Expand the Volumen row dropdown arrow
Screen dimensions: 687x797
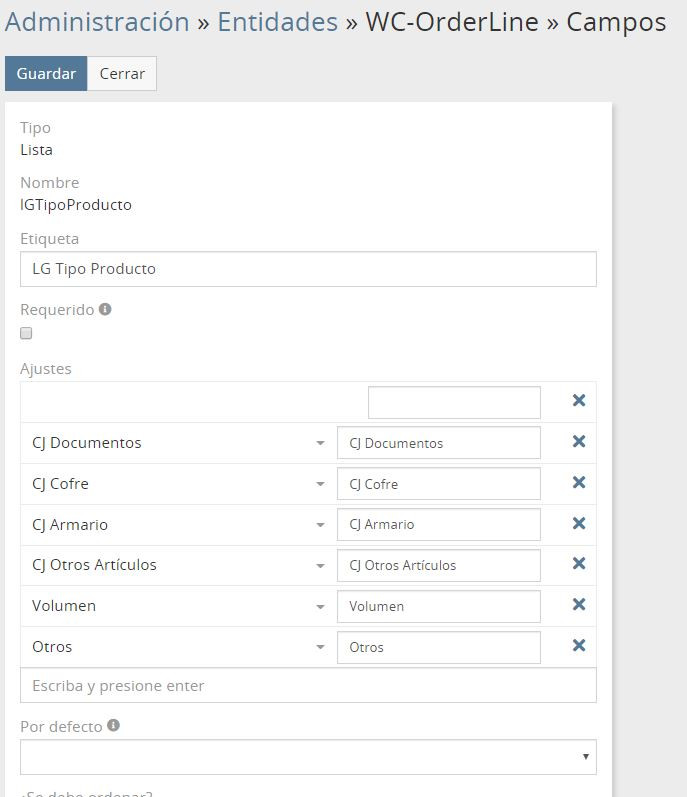320,606
